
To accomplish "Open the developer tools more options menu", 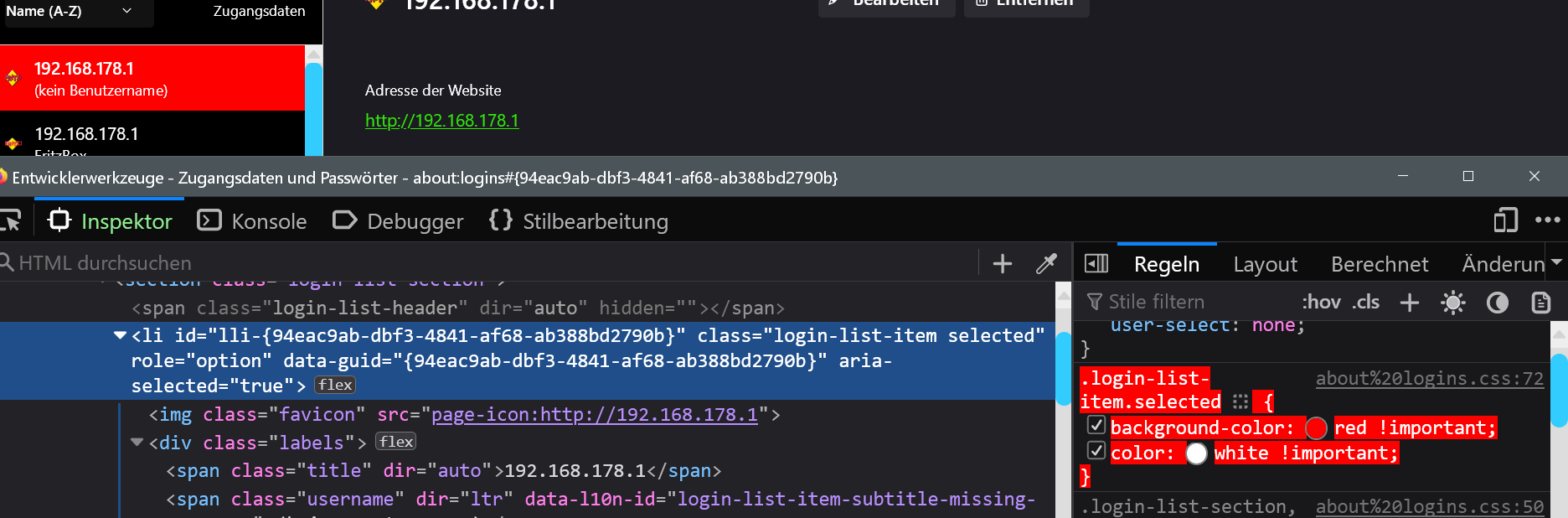I will 1547,220.
